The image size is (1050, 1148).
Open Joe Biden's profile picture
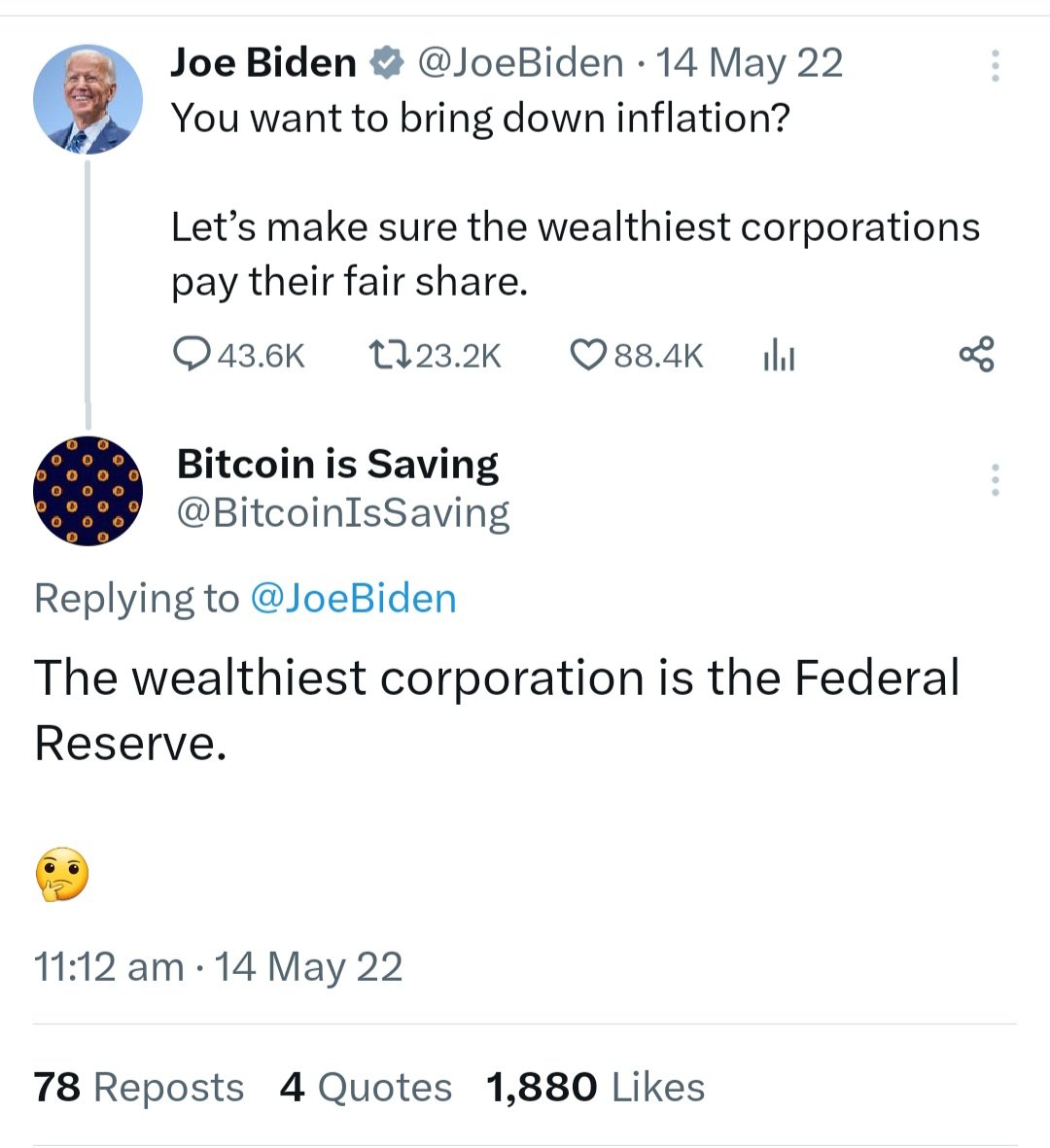[87, 99]
